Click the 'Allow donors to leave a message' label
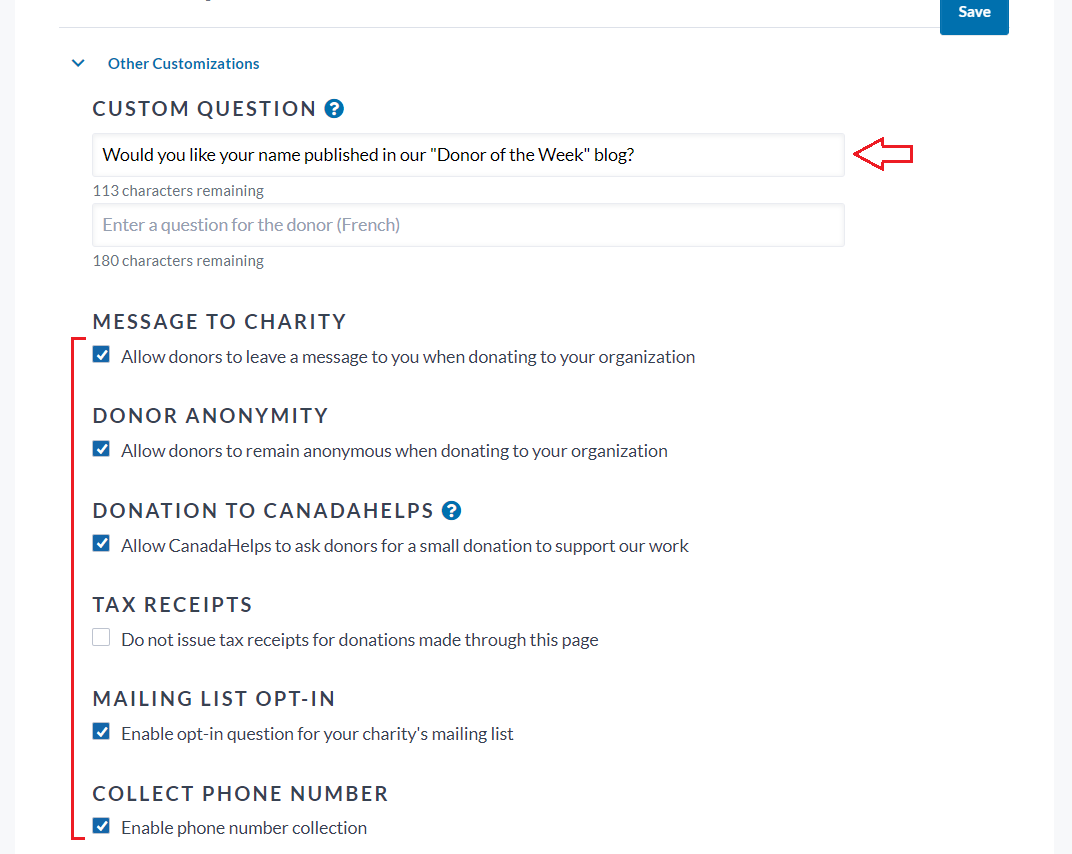Screen dimensions: 1072x854 [x=408, y=357]
